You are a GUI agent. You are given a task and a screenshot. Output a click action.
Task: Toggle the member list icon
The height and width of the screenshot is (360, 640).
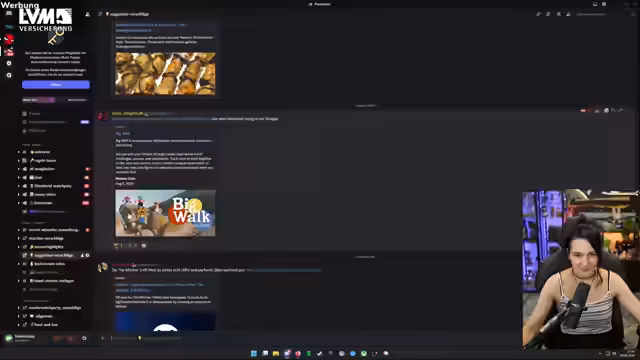click(568, 14)
